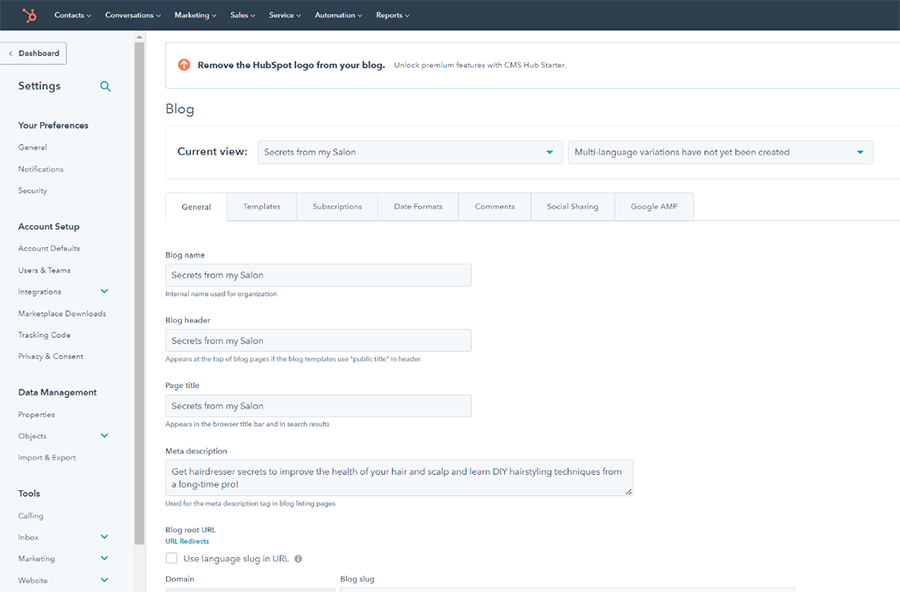Open Security settings
The width and height of the screenshot is (900, 592).
pyautogui.click(x=32, y=190)
